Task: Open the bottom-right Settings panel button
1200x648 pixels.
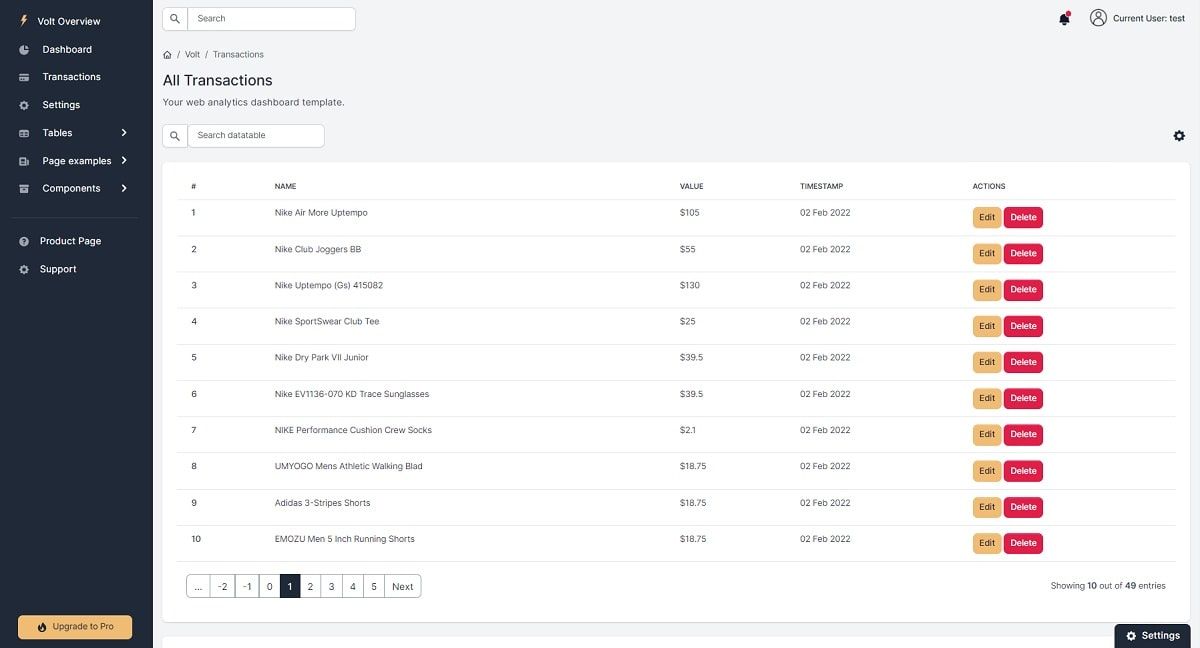Action: 1153,636
